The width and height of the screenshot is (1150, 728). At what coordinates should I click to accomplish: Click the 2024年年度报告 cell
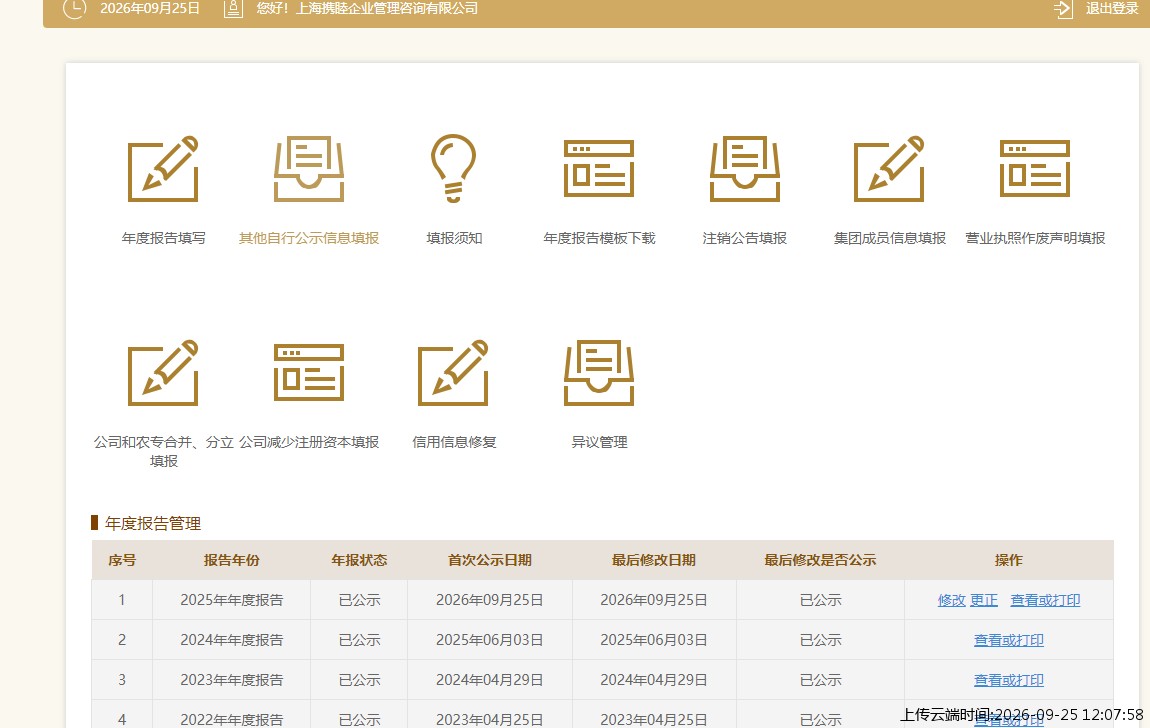click(231, 640)
